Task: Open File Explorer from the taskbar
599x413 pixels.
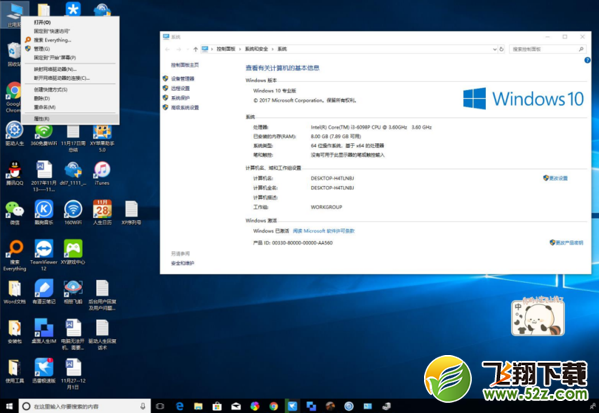Action: pyautogui.click(x=198, y=406)
